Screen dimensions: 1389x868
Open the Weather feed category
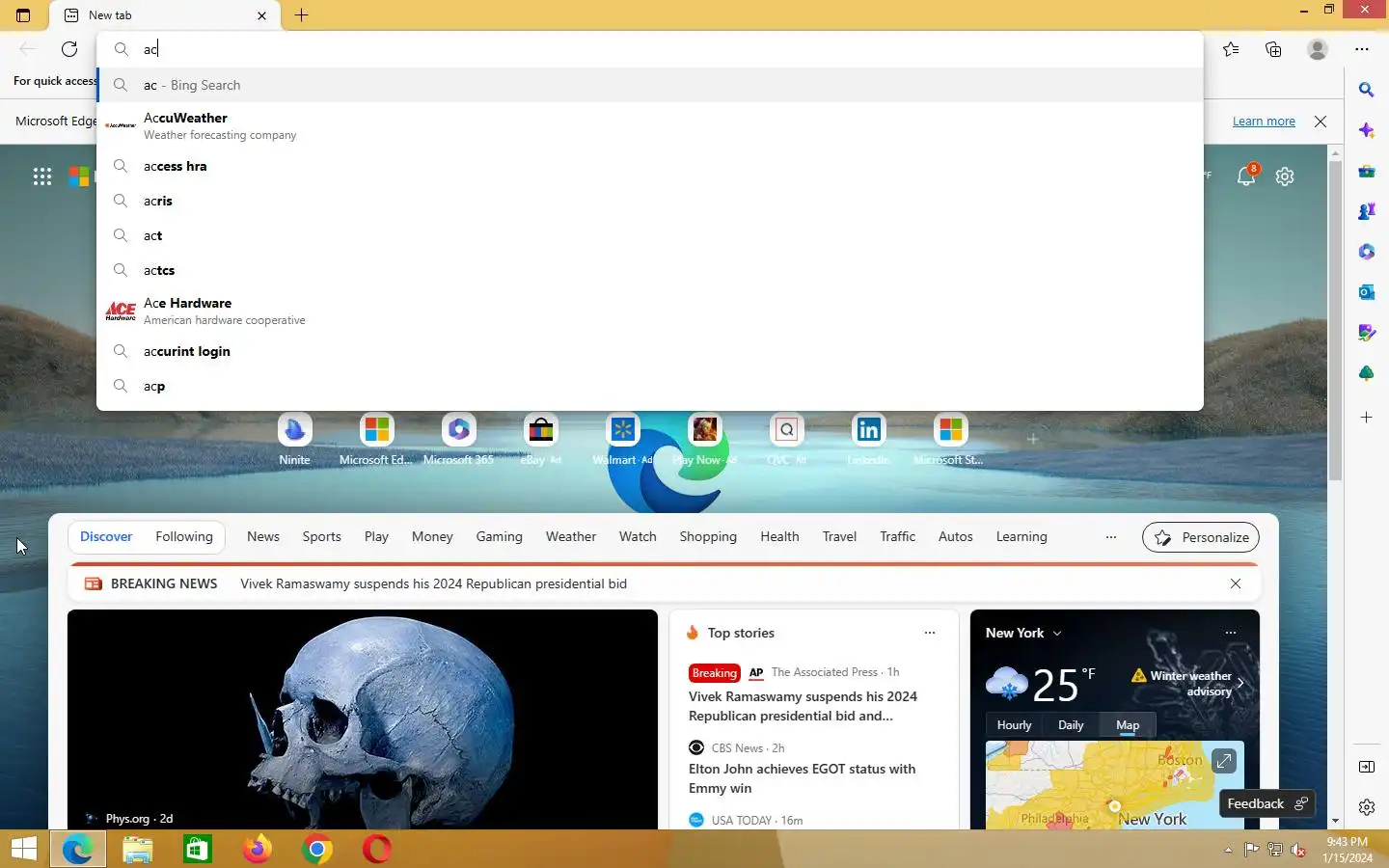pos(571,536)
